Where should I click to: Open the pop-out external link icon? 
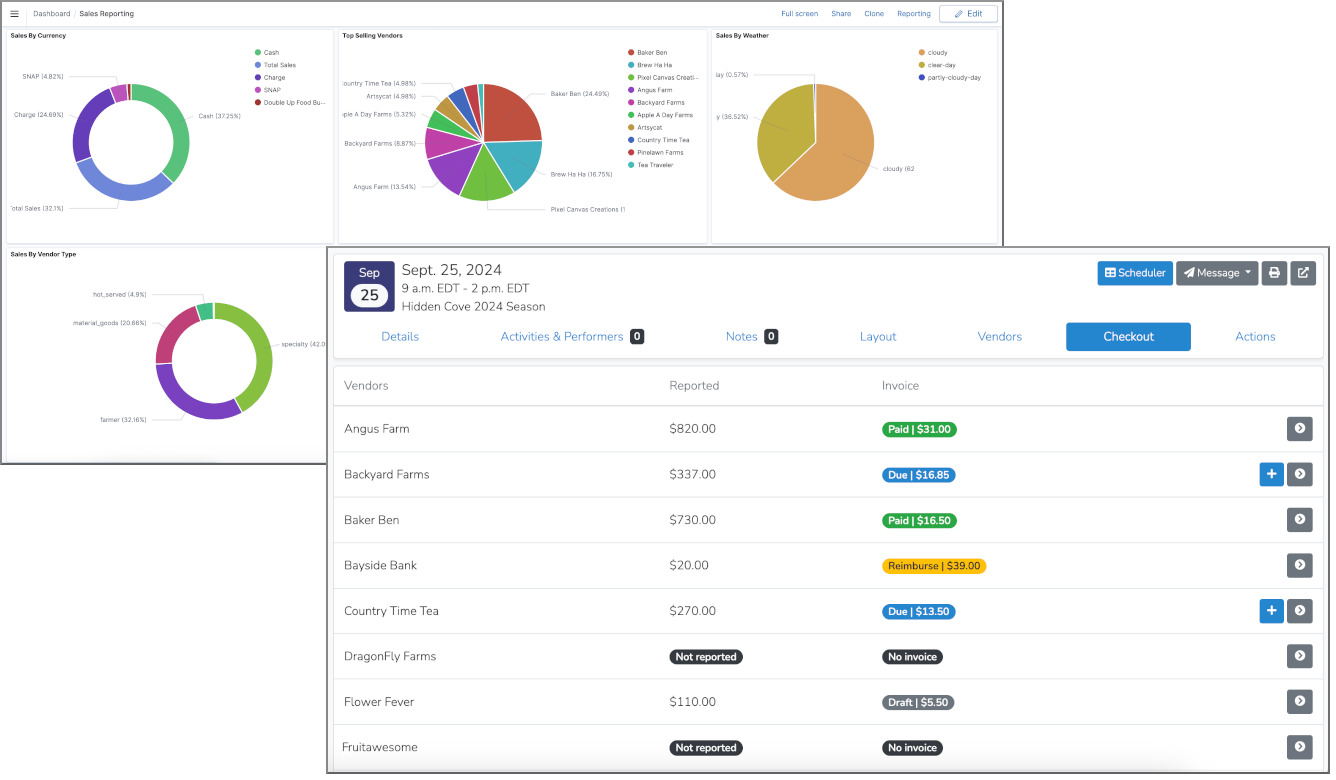click(1303, 273)
